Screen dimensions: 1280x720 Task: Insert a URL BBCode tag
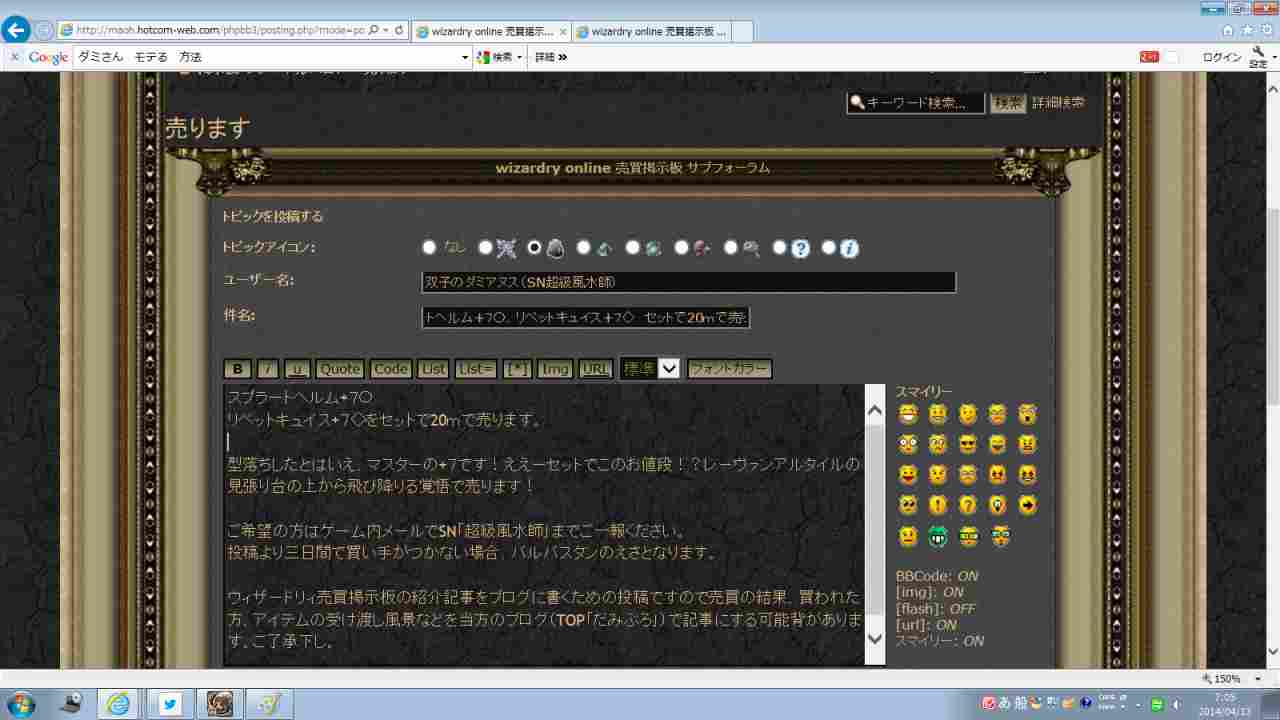[596, 369]
